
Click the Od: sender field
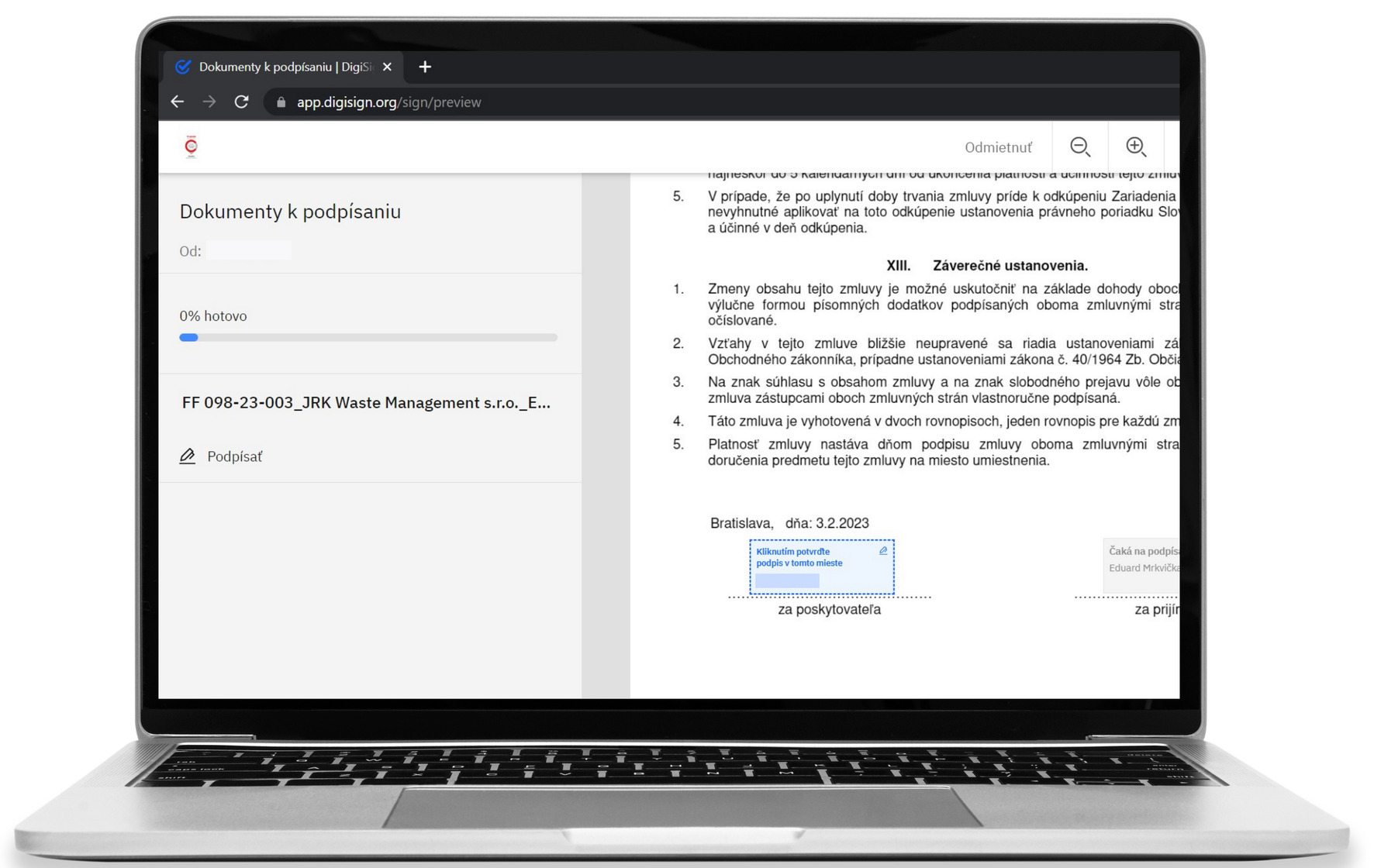pos(236,251)
